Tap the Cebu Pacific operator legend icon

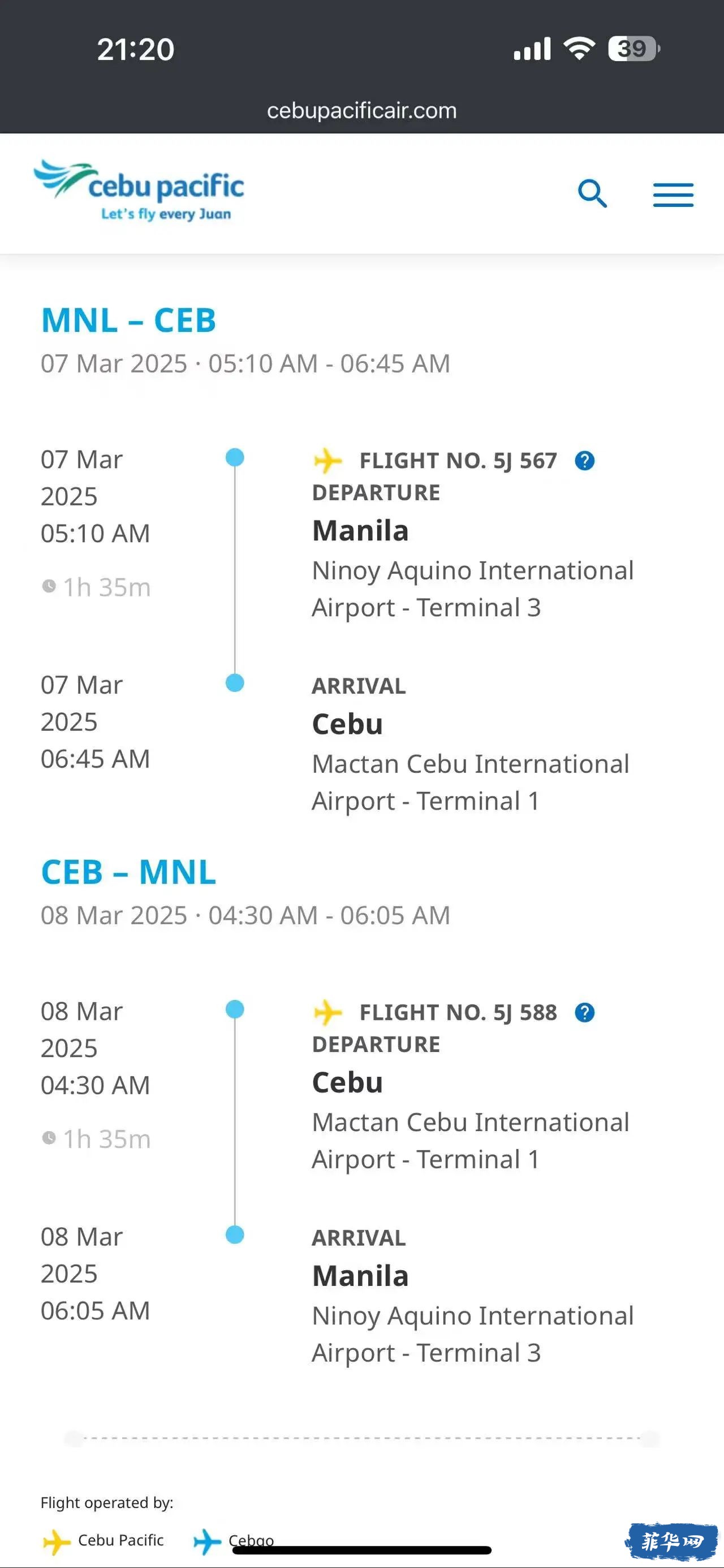point(57,1542)
